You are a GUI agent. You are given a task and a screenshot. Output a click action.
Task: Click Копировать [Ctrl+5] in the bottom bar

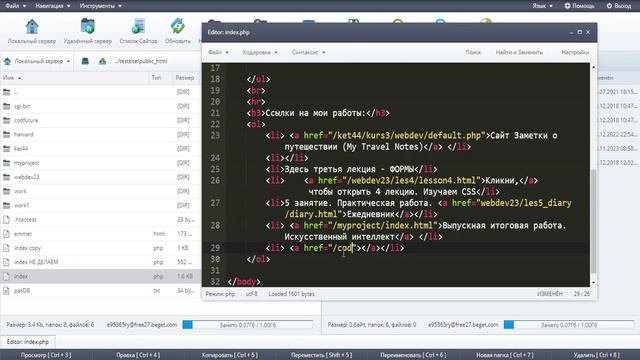click(x=229, y=355)
